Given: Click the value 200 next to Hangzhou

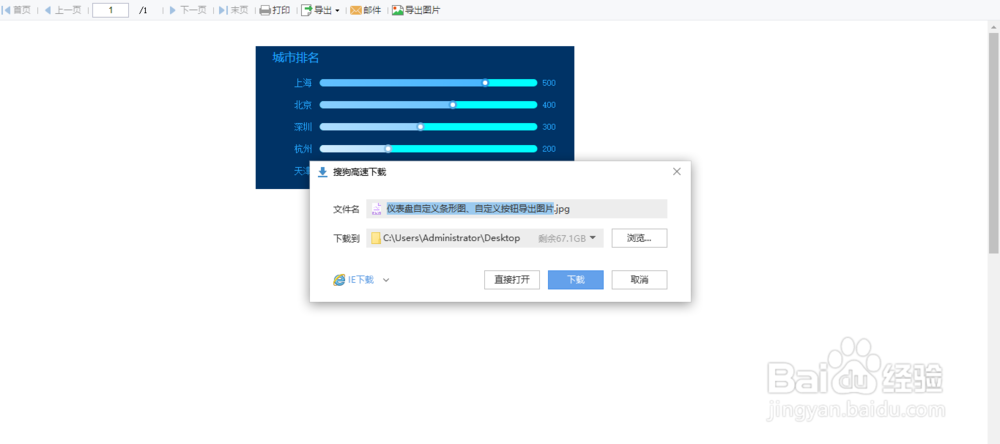Looking at the screenshot, I should tap(549, 149).
